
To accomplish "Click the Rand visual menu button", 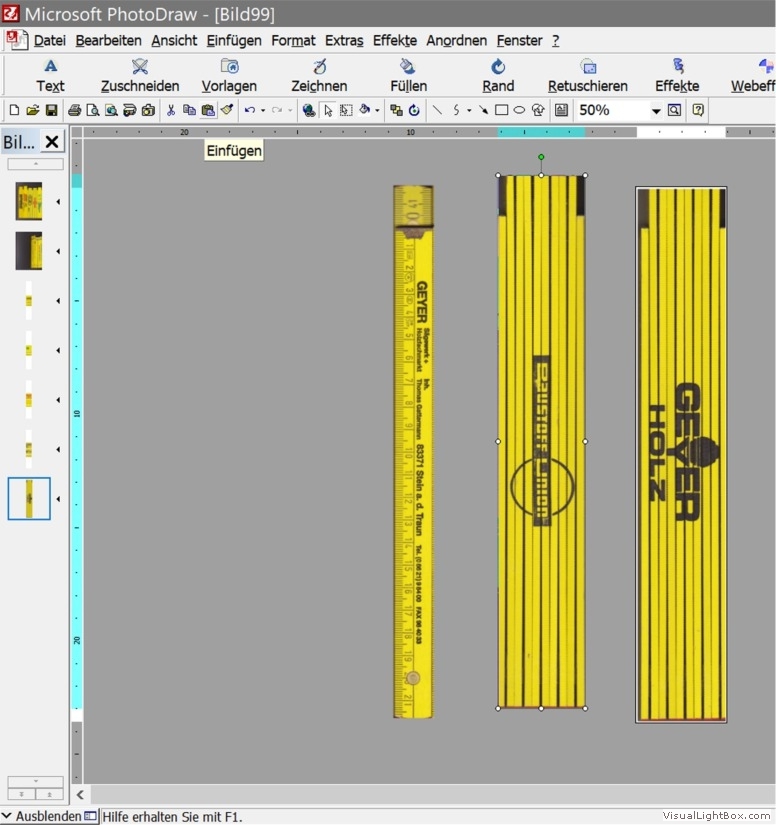I will (498, 76).
